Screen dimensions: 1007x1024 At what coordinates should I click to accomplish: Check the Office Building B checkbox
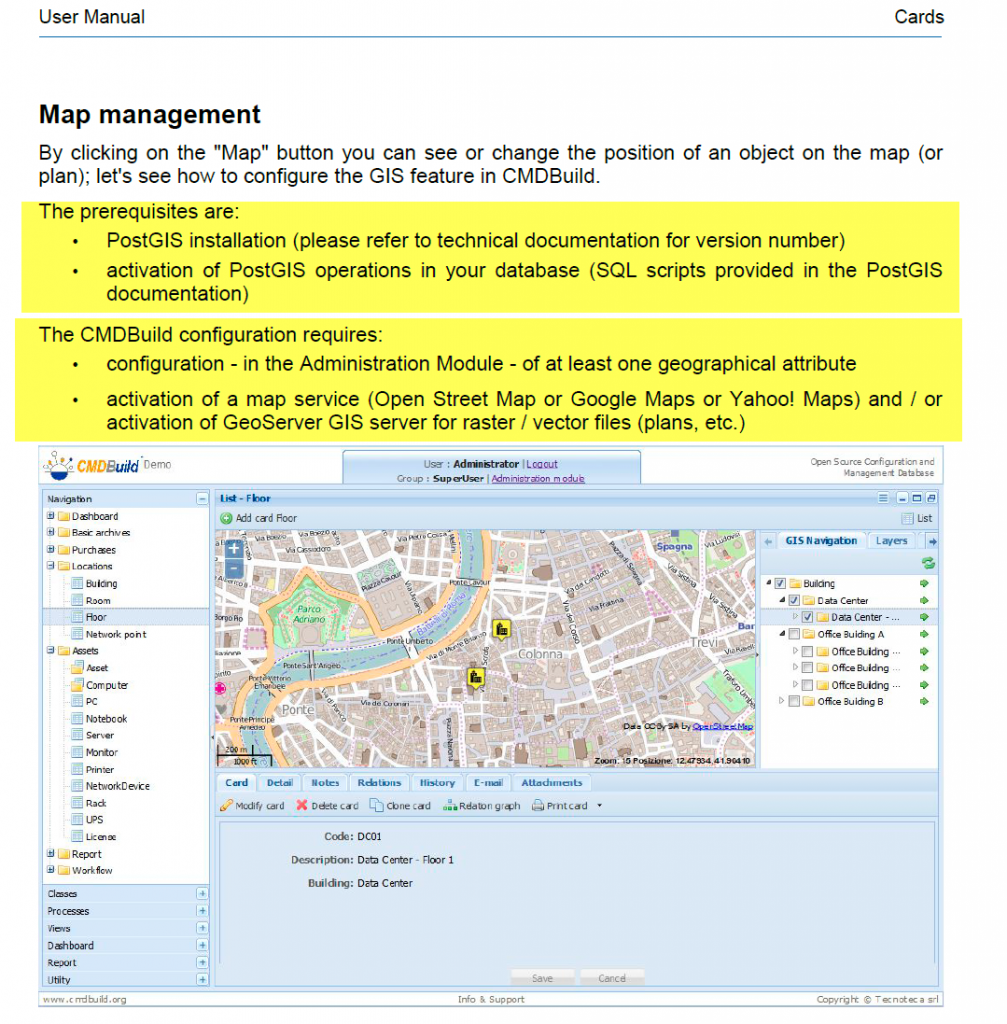click(793, 701)
